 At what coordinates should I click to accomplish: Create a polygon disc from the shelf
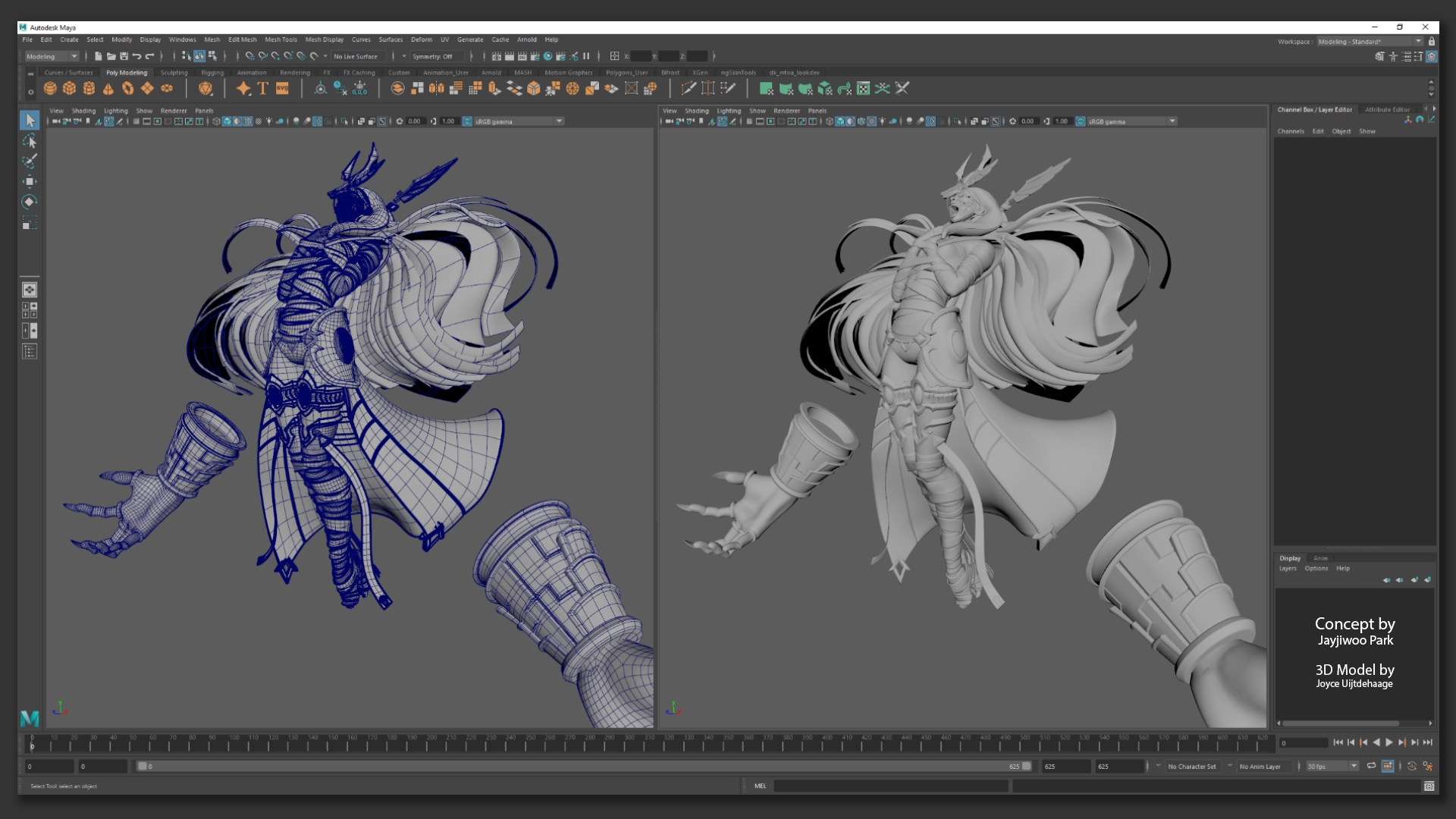(x=167, y=89)
